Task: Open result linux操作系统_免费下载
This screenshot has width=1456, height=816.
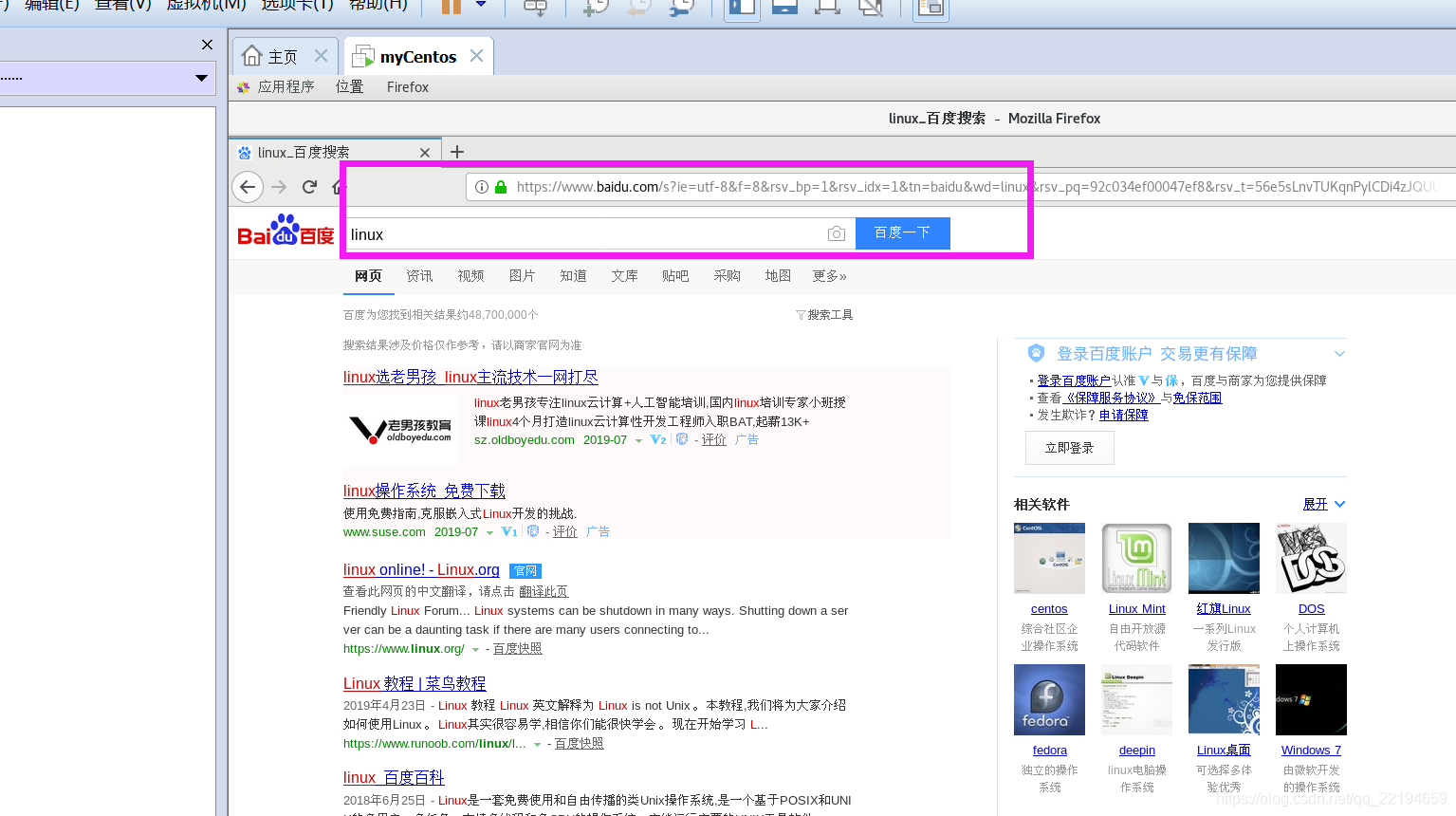Action: pyautogui.click(x=424, y=491)
